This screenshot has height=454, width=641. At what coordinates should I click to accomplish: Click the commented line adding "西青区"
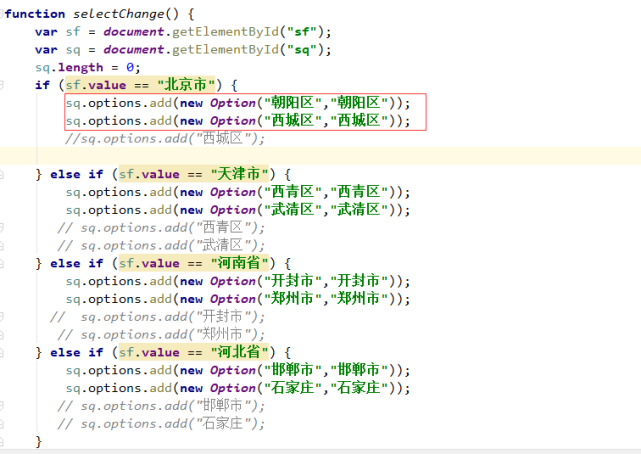(x=161, y=228)
